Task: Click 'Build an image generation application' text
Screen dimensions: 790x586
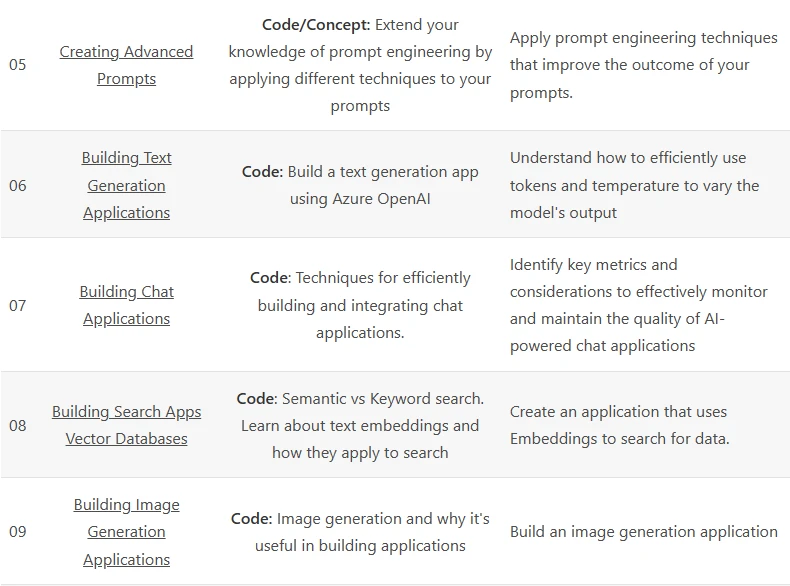Action: click(643, 532)
